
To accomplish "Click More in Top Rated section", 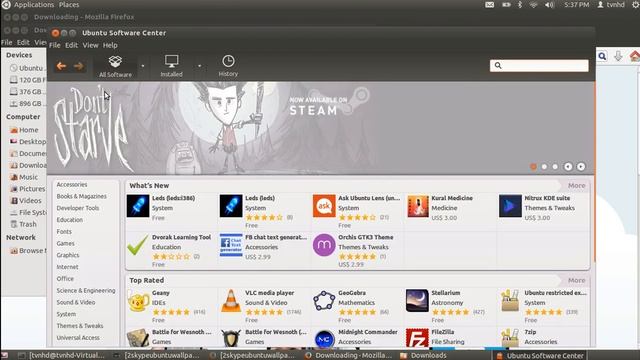I will pyautogui.click(x=576, y=280).
